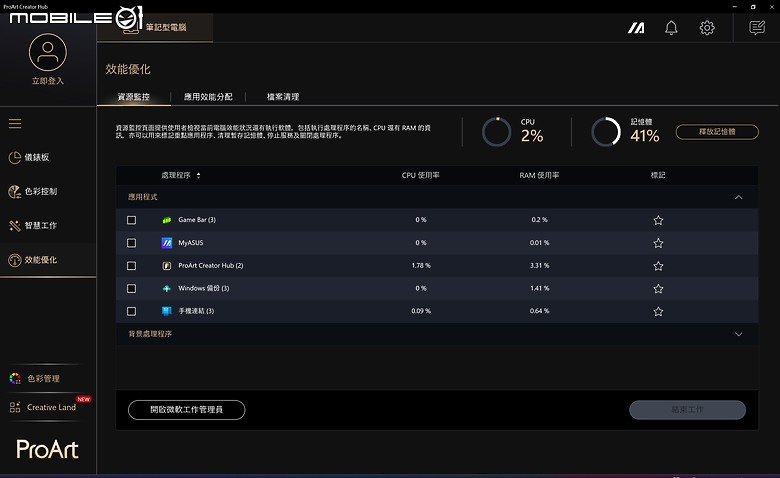Click Game Bar RAM value 0.2 %
Image resolution: width=780 pixels, height=478 pixels.
point(539,220)
